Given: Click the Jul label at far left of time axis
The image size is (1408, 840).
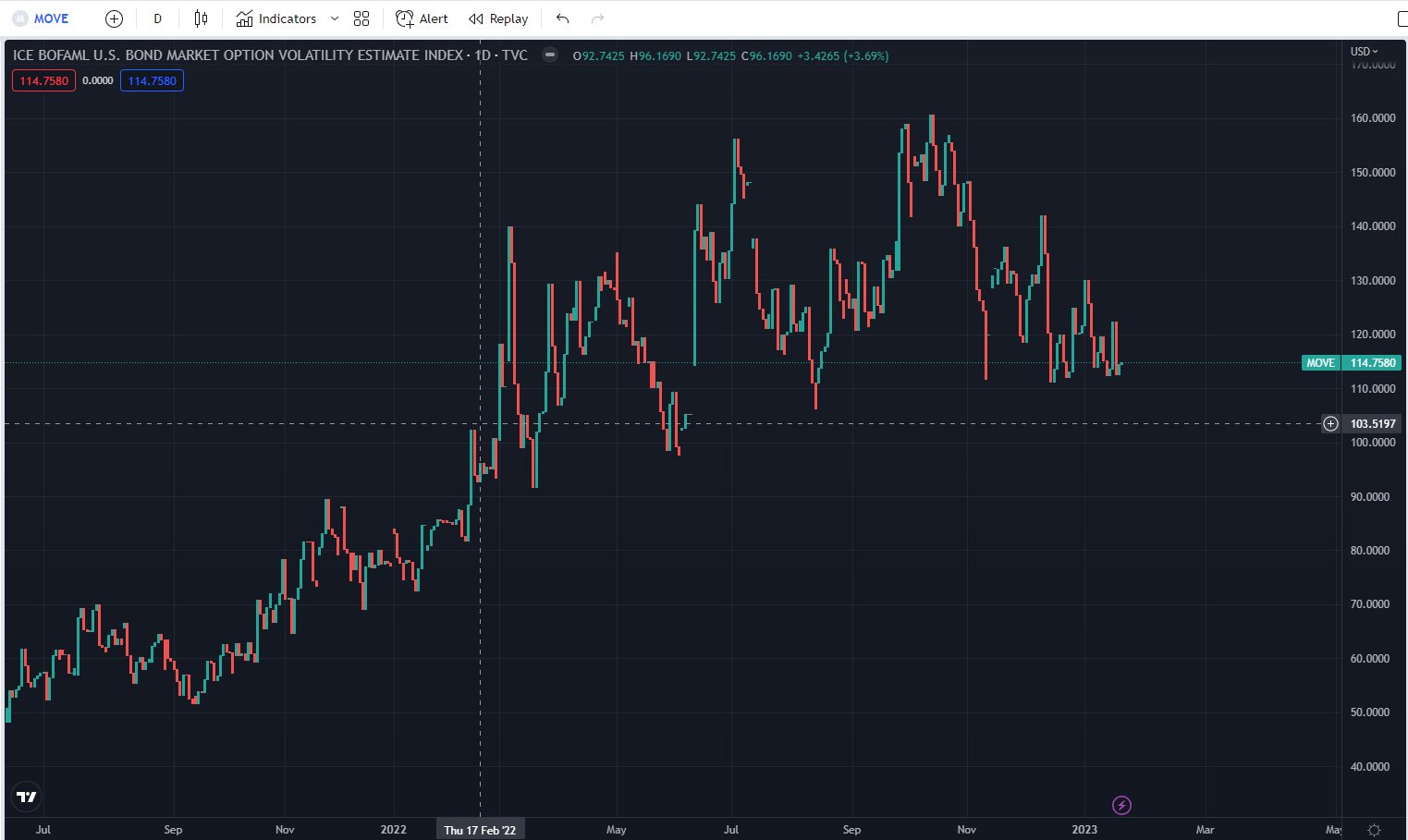Looking at the screenshot, I should [x=43, y=830].
